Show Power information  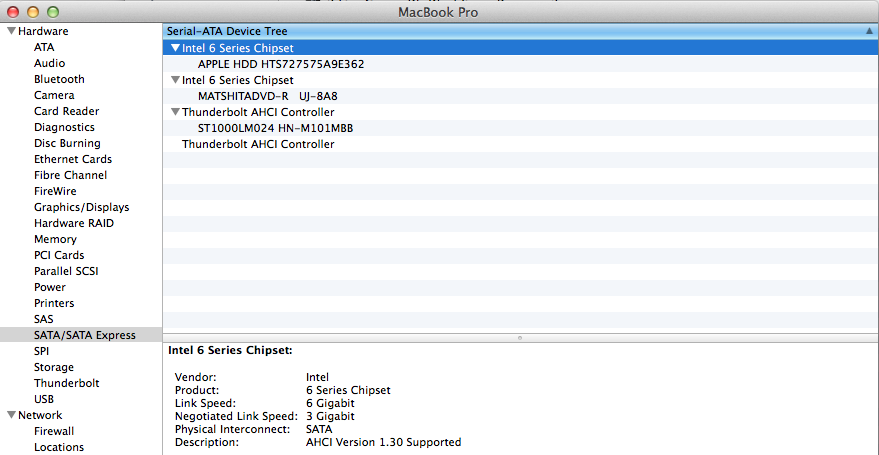[49, 287]
